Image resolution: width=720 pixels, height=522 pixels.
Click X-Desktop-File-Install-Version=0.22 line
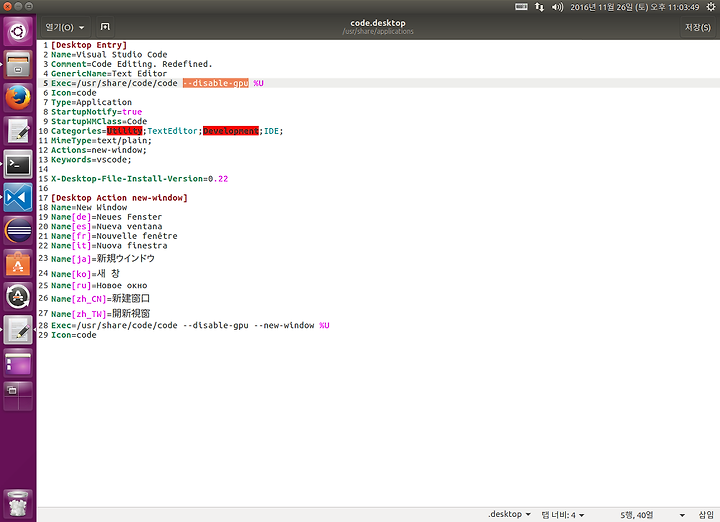click(139, 179)
